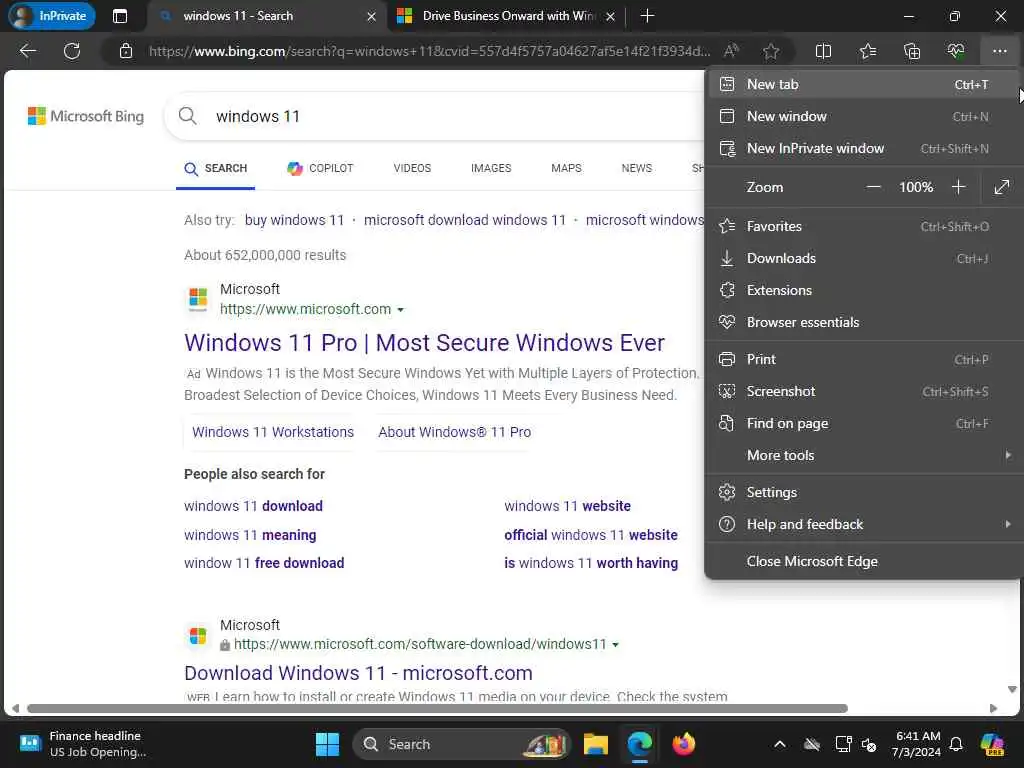Open 'Windows 11 Pro | Most Secure' result

click(424, 343)
